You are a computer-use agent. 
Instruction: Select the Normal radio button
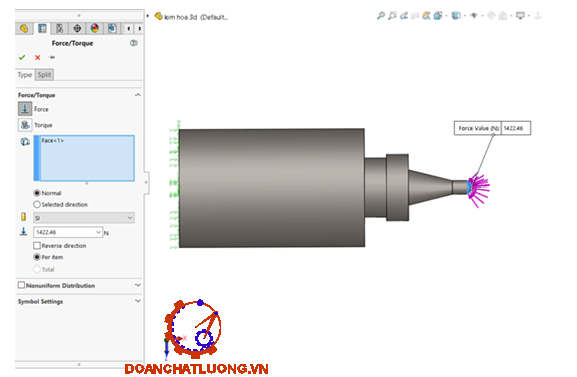coord(37,193)
